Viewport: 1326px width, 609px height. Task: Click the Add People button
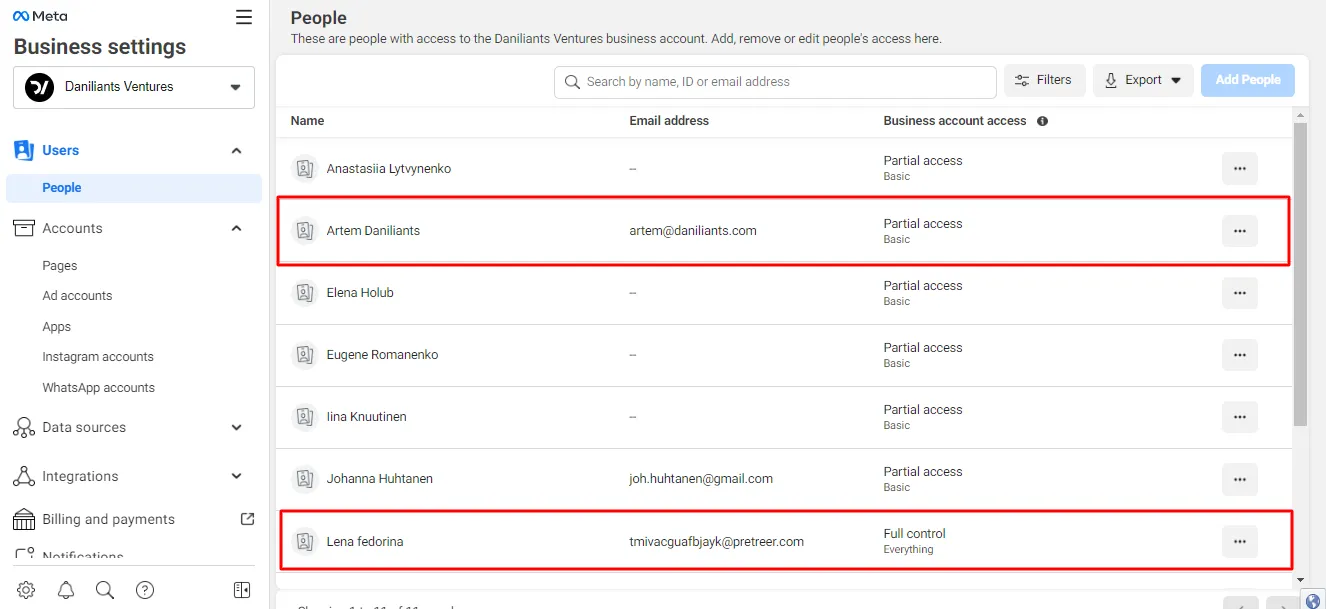pyautogui.click(x=1248, y=80)
